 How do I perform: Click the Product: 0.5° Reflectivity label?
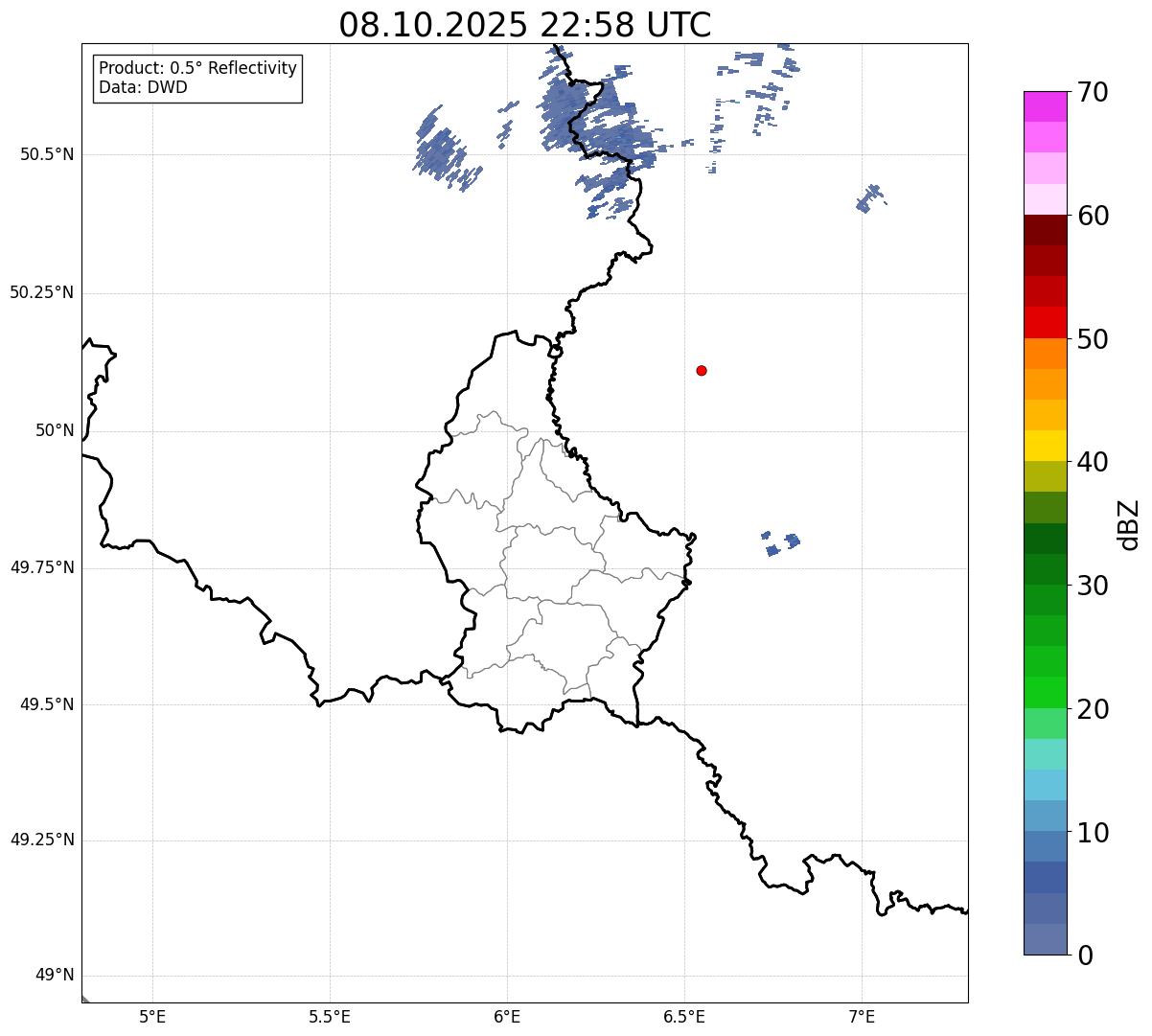[x=197, y=68]
